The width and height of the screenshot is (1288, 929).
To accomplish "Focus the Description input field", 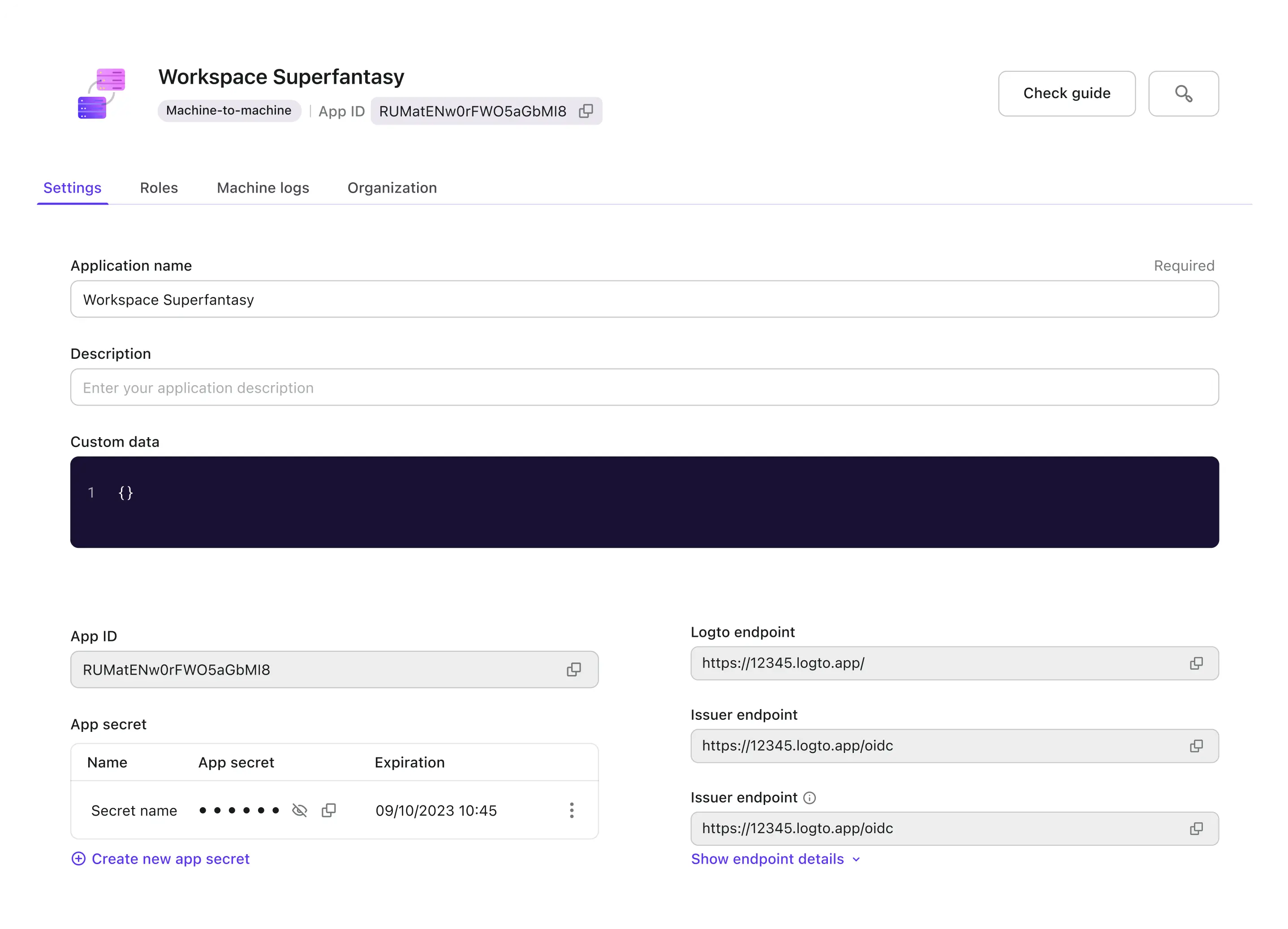I will (644, 387).
